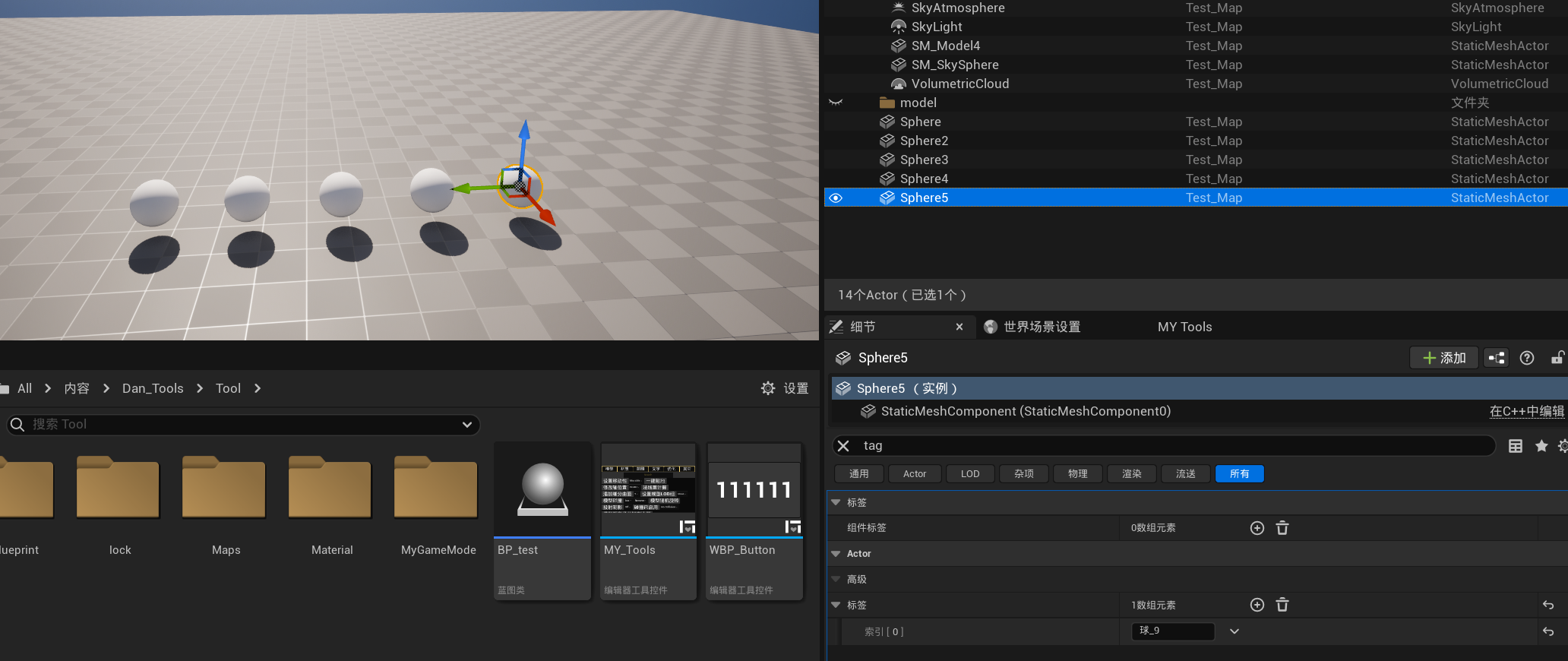Collapse the 高级 subsection
The width and height of the screenshot is (1568, 661).
(x=836, y=579)
